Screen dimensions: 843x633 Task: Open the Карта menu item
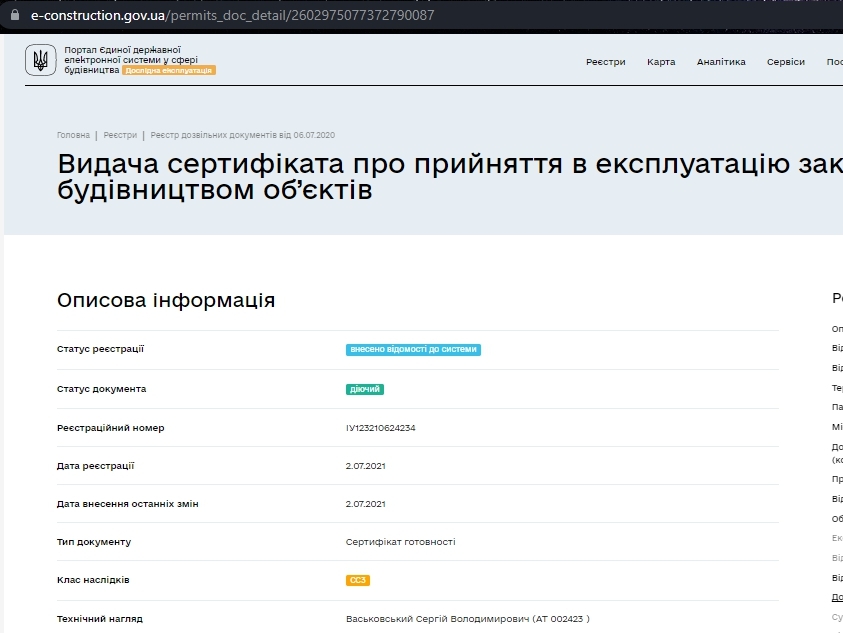(661, 62)
